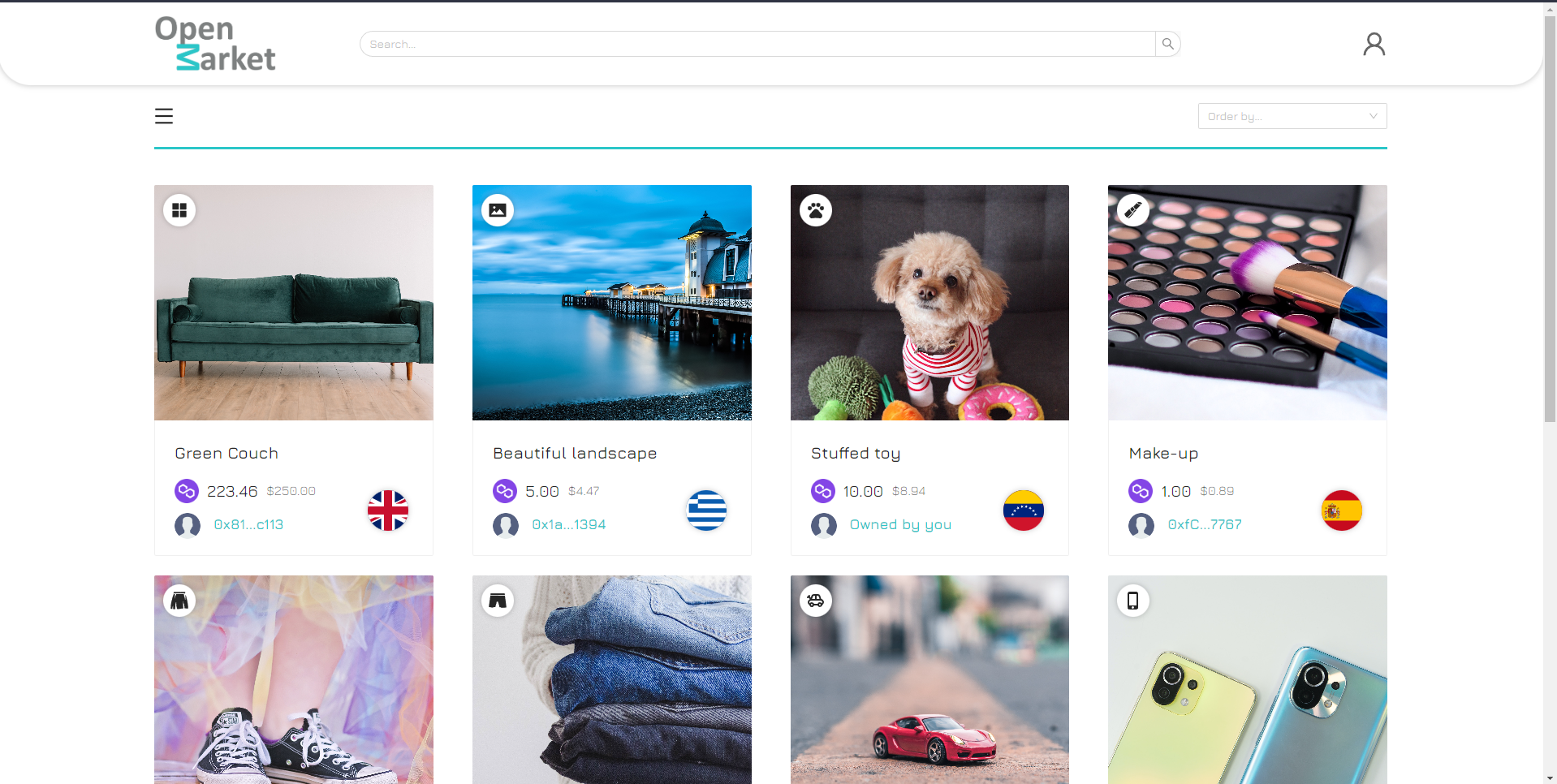Click the $4.47 price on Beautiful landscape

(x=584, y=491)
